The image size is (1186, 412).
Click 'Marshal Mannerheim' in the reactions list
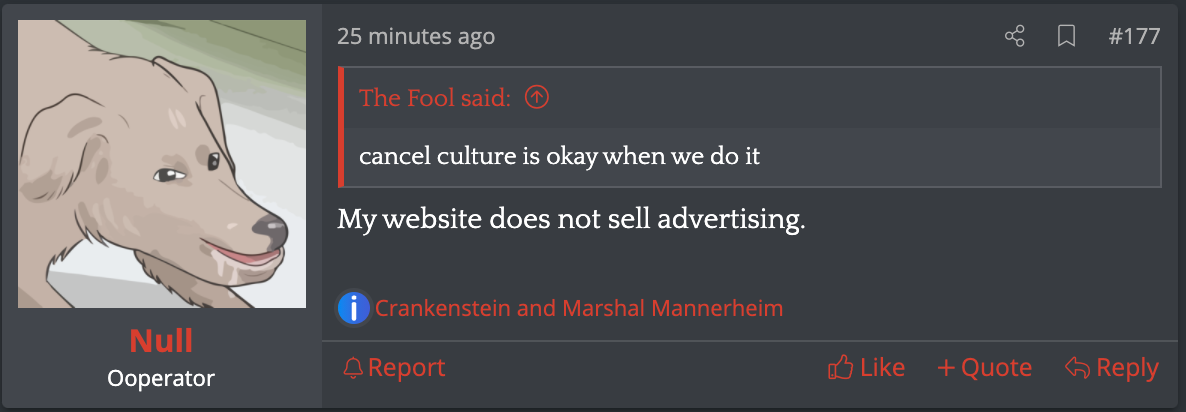673,308
